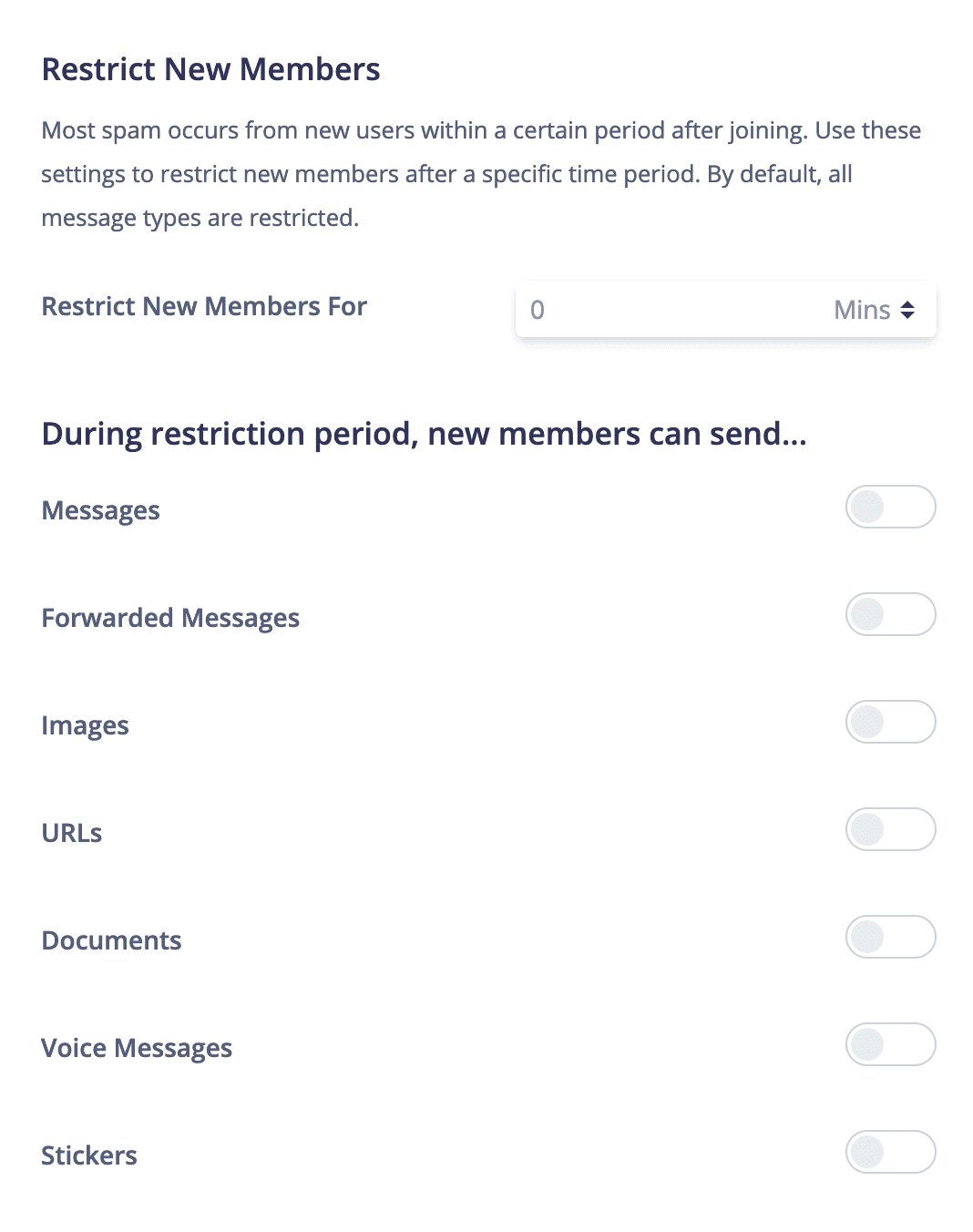Viewport: 973px width, 1232px height.
Task: Turn on Forwarded Messages switch
Action: point(890,614)
